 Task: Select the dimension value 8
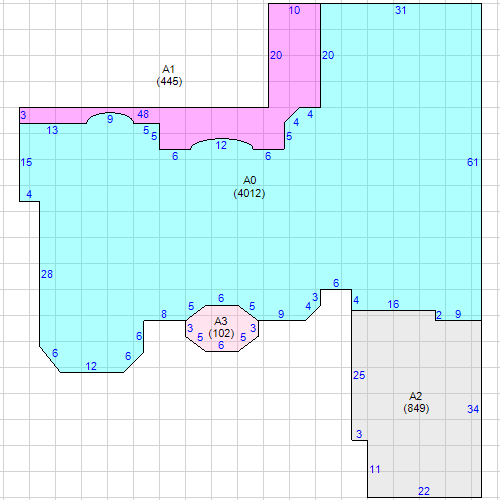[x=164, y=314]
